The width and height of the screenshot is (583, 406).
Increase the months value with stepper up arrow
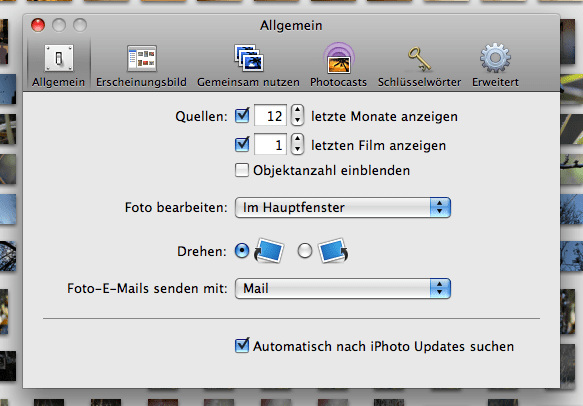pos(297,110)
